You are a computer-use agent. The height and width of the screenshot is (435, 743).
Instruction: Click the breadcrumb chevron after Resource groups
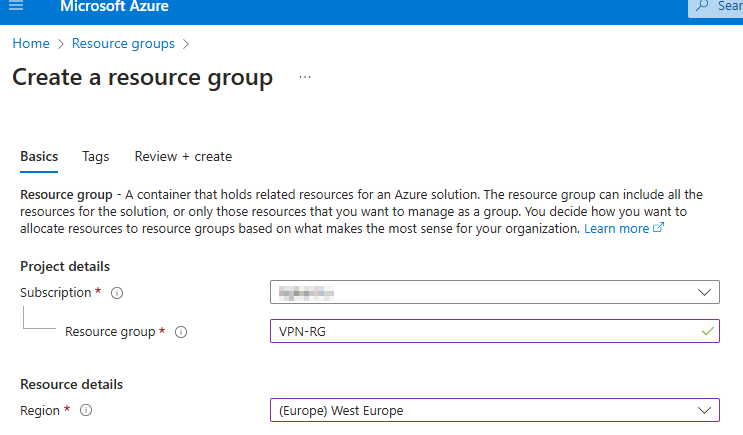click(186, 44)
